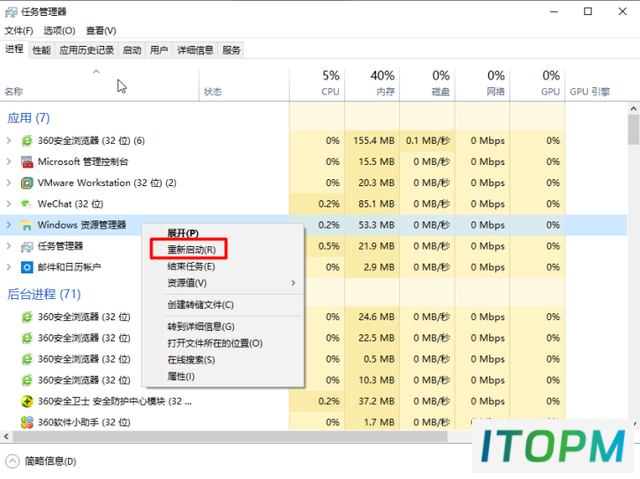Expand the WeChat (32 位) entry
This screenshot has height=479, width=640.
pos(9,204)
